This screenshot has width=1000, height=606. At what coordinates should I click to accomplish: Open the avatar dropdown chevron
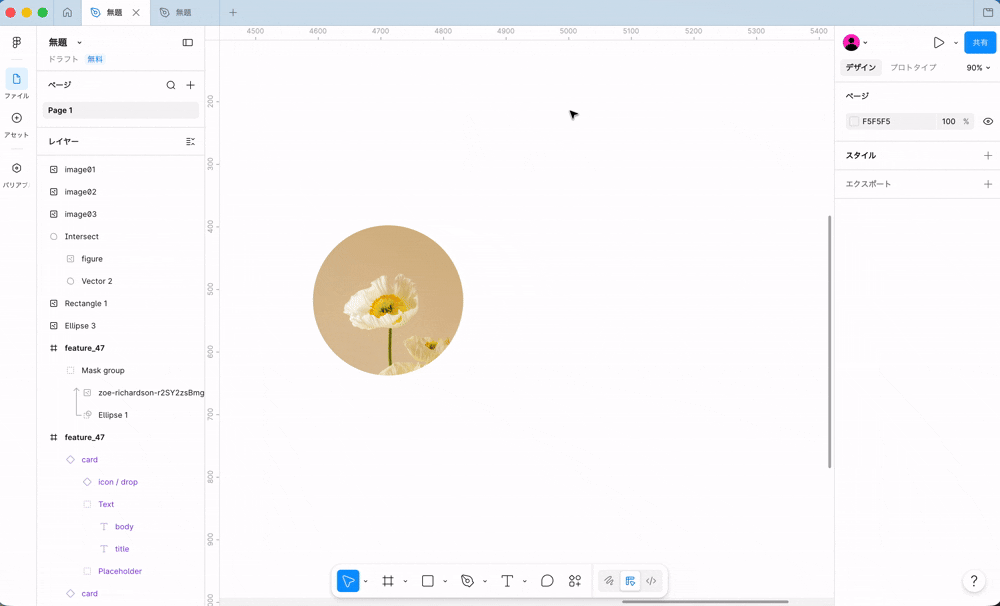click(x=865, y=43)
